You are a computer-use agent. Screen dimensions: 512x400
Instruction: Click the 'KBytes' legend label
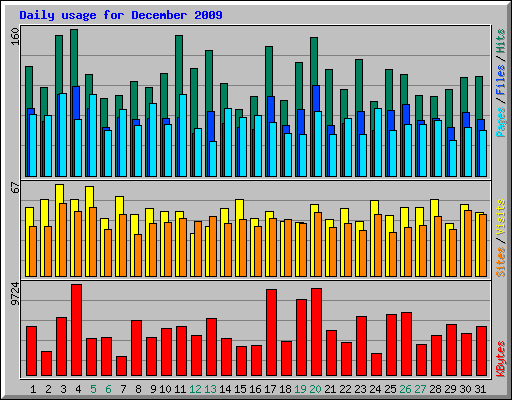tap(500, 359)
